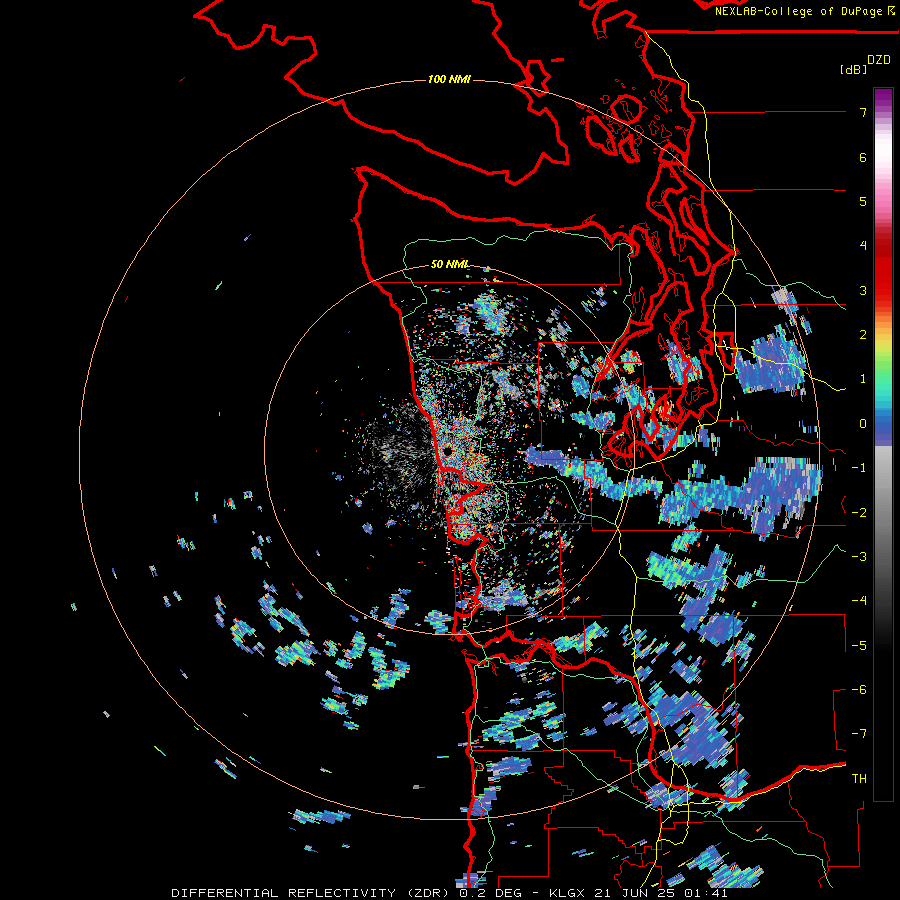Click the ZDR color scale bar
The height and width of the screenshot is (900, 900).
[883, 444]
